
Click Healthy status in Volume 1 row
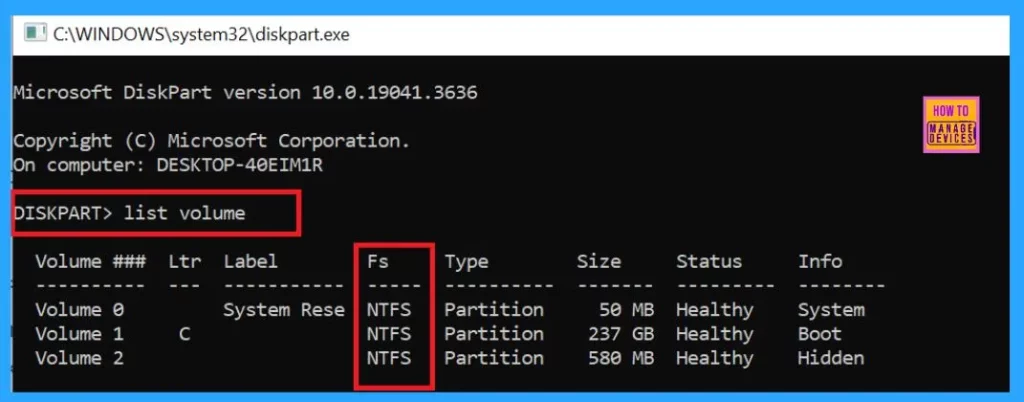[714, 335]
